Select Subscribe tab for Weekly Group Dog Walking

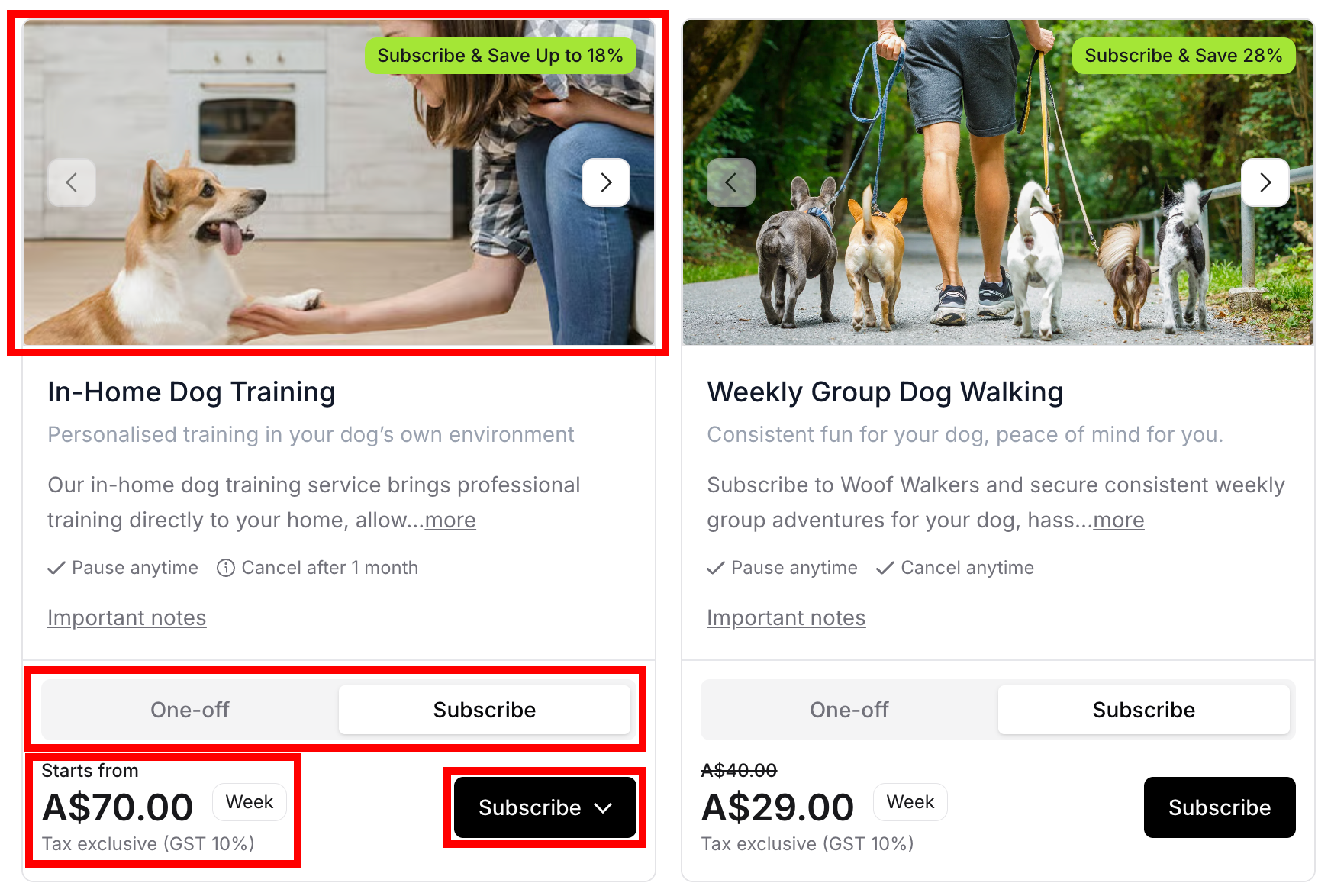coord(1144,710)
